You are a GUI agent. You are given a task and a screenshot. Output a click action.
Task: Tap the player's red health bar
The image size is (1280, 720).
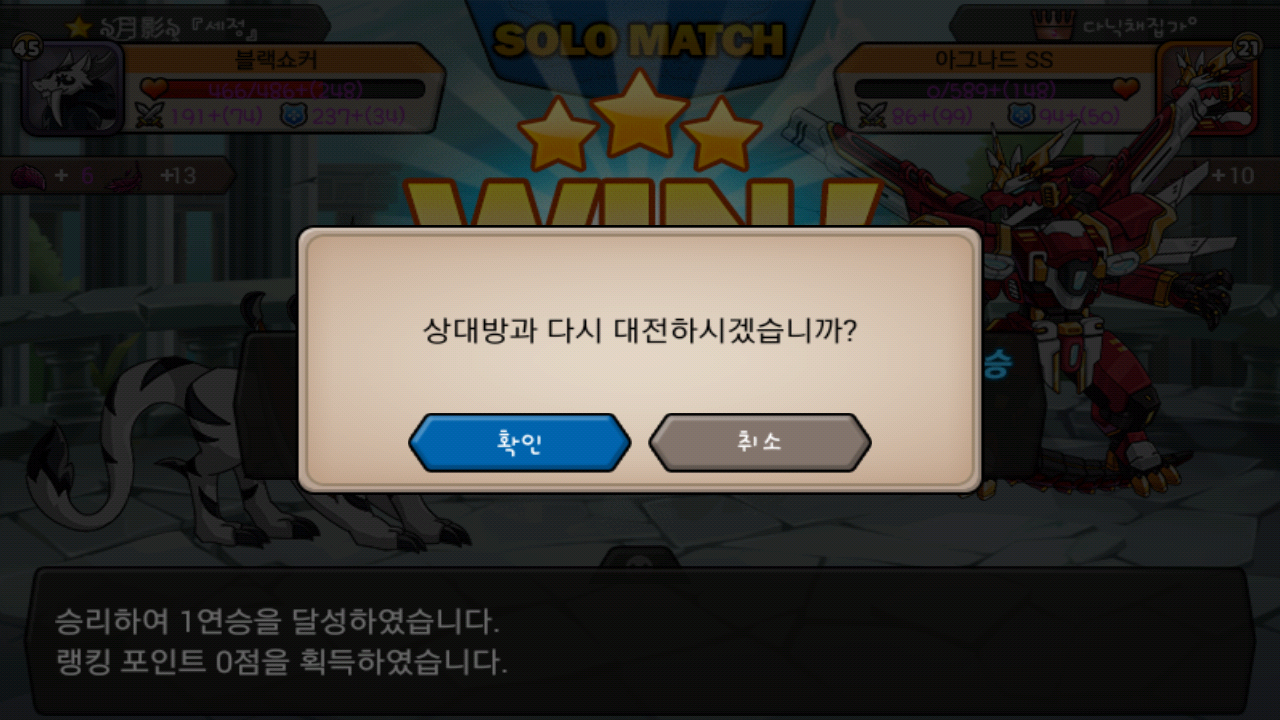[x=284, y=89]
